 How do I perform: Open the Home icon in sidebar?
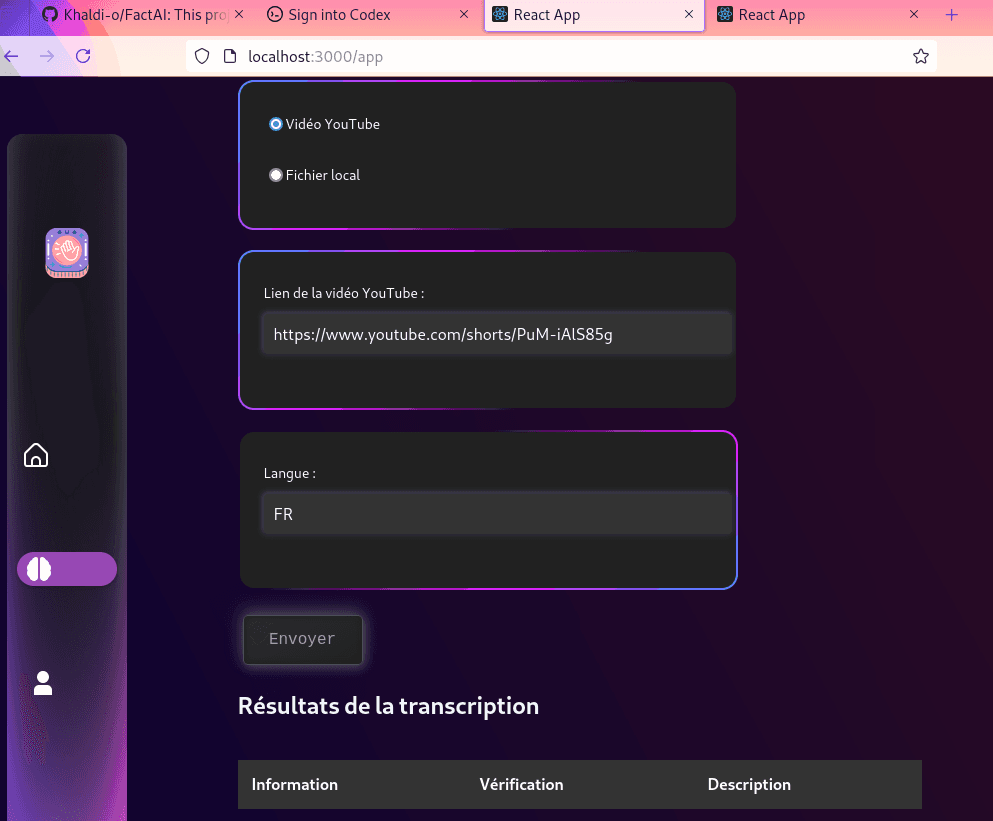point(36,456)
